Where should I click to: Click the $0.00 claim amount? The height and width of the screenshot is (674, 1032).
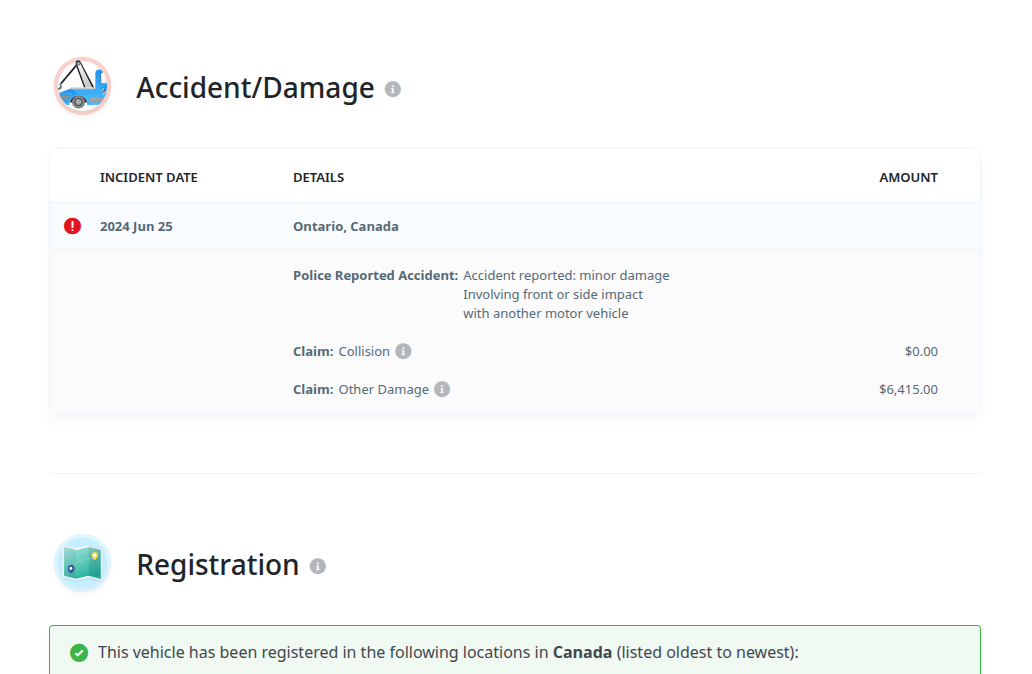click(921, 351)
